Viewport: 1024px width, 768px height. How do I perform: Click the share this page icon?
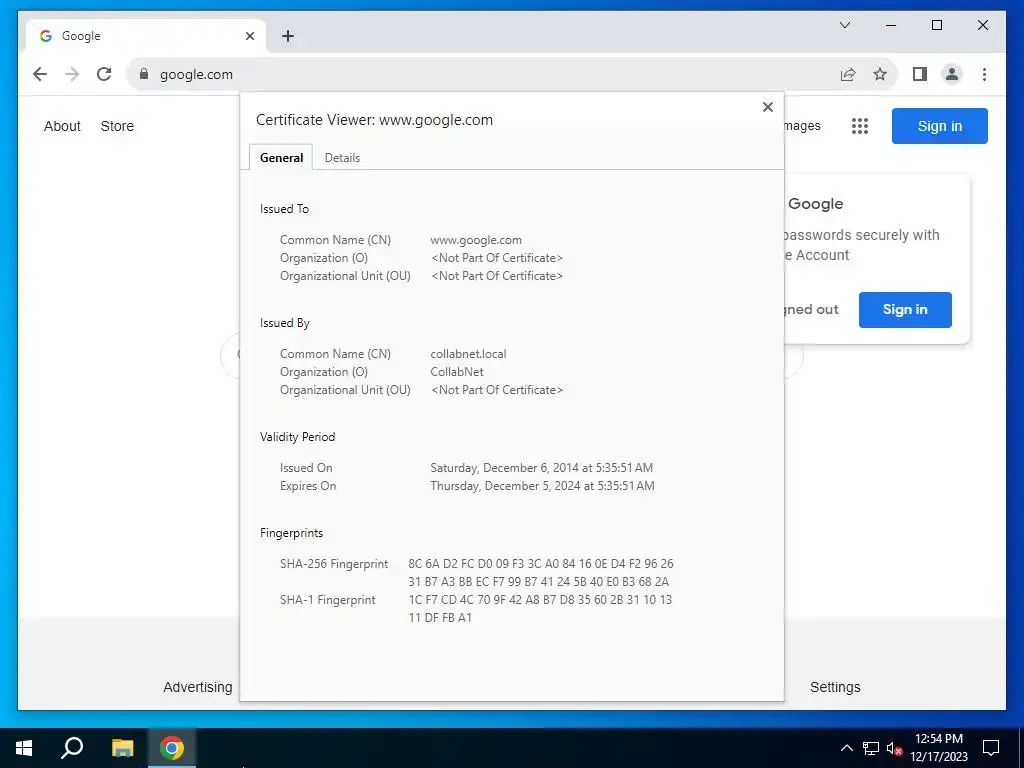(848, 74)
